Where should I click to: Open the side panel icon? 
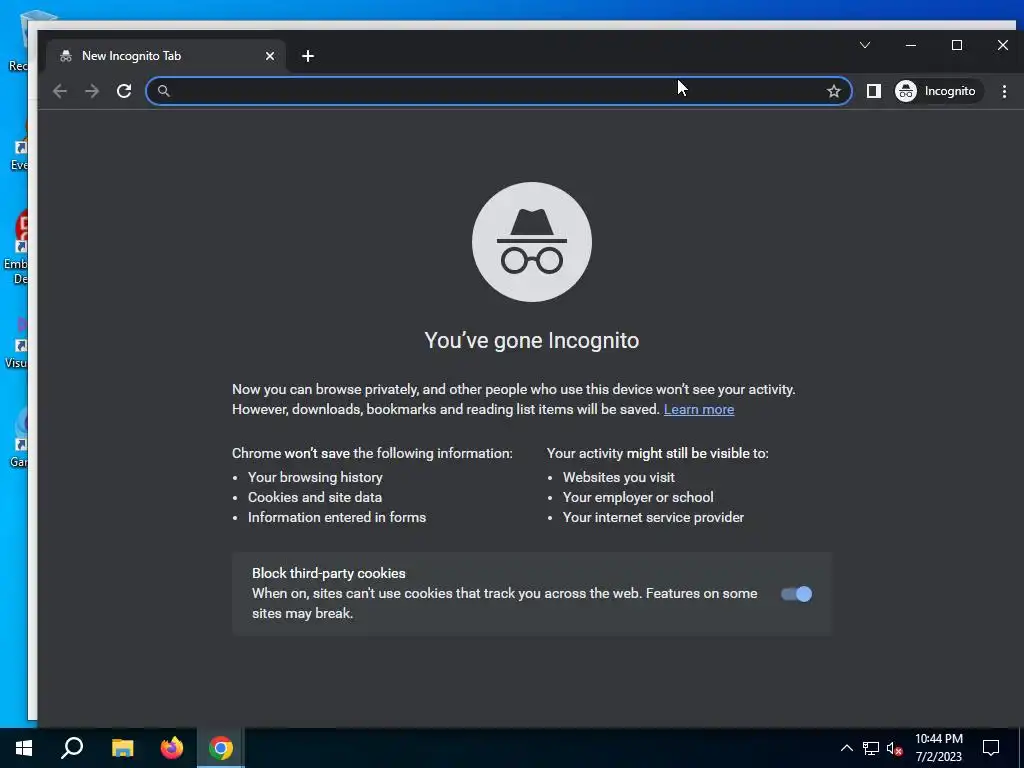point(874,91)
